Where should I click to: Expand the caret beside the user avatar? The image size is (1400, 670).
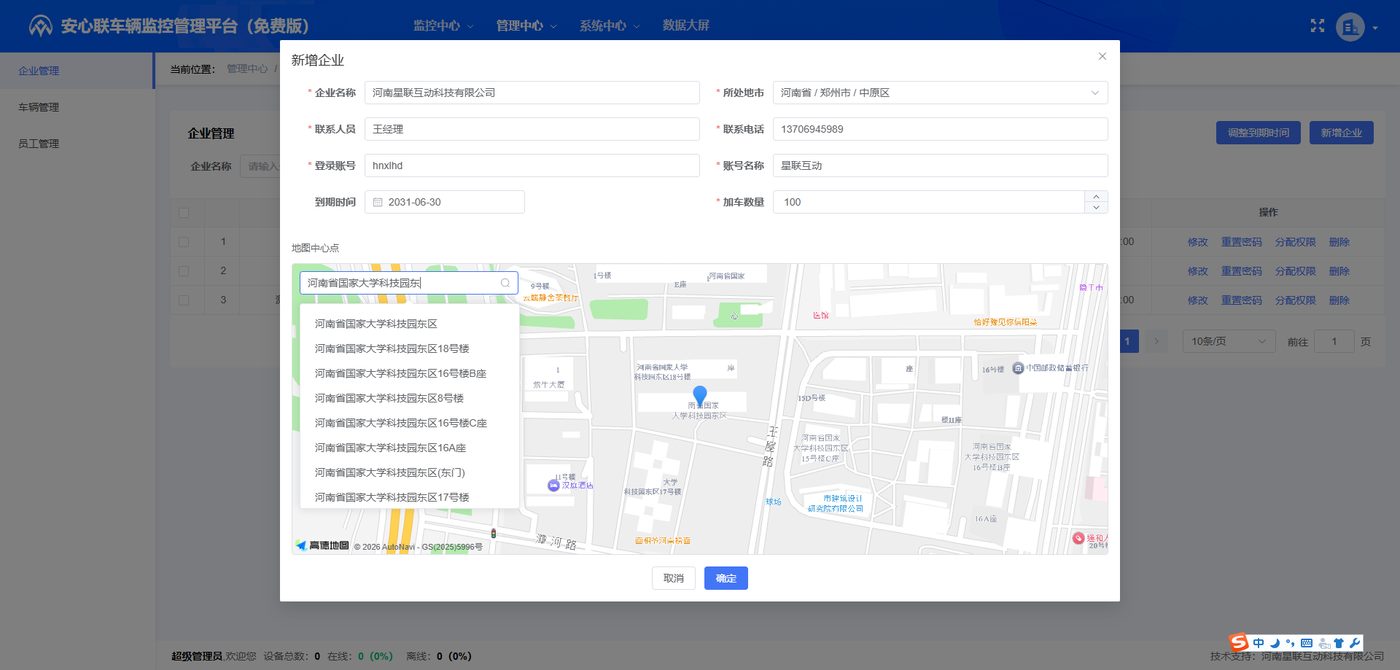pos(1375,27)
